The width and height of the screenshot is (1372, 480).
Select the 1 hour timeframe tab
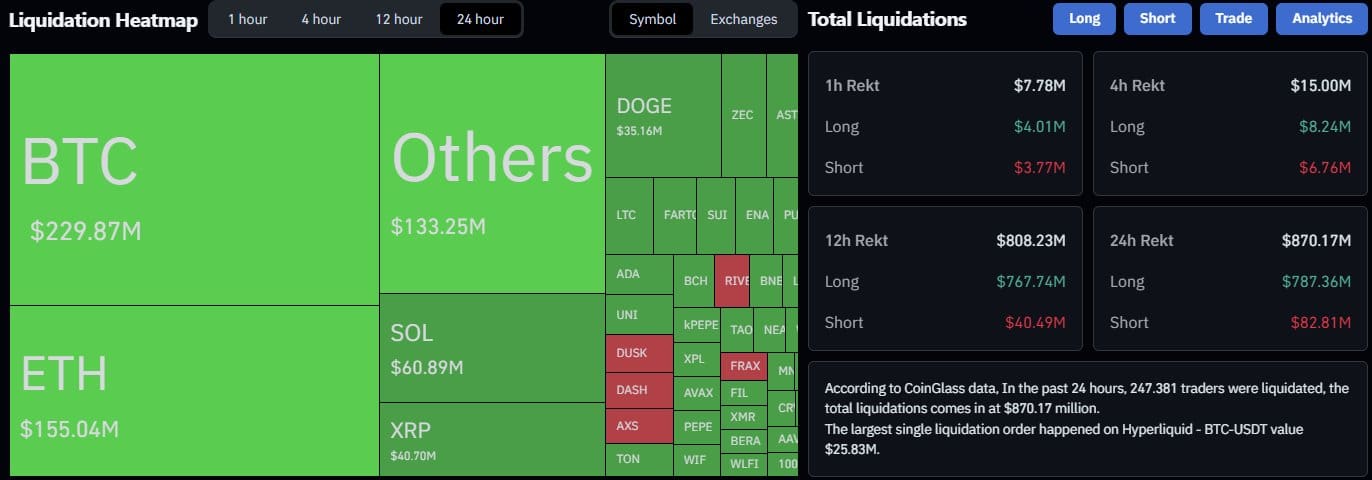point(246,19)
